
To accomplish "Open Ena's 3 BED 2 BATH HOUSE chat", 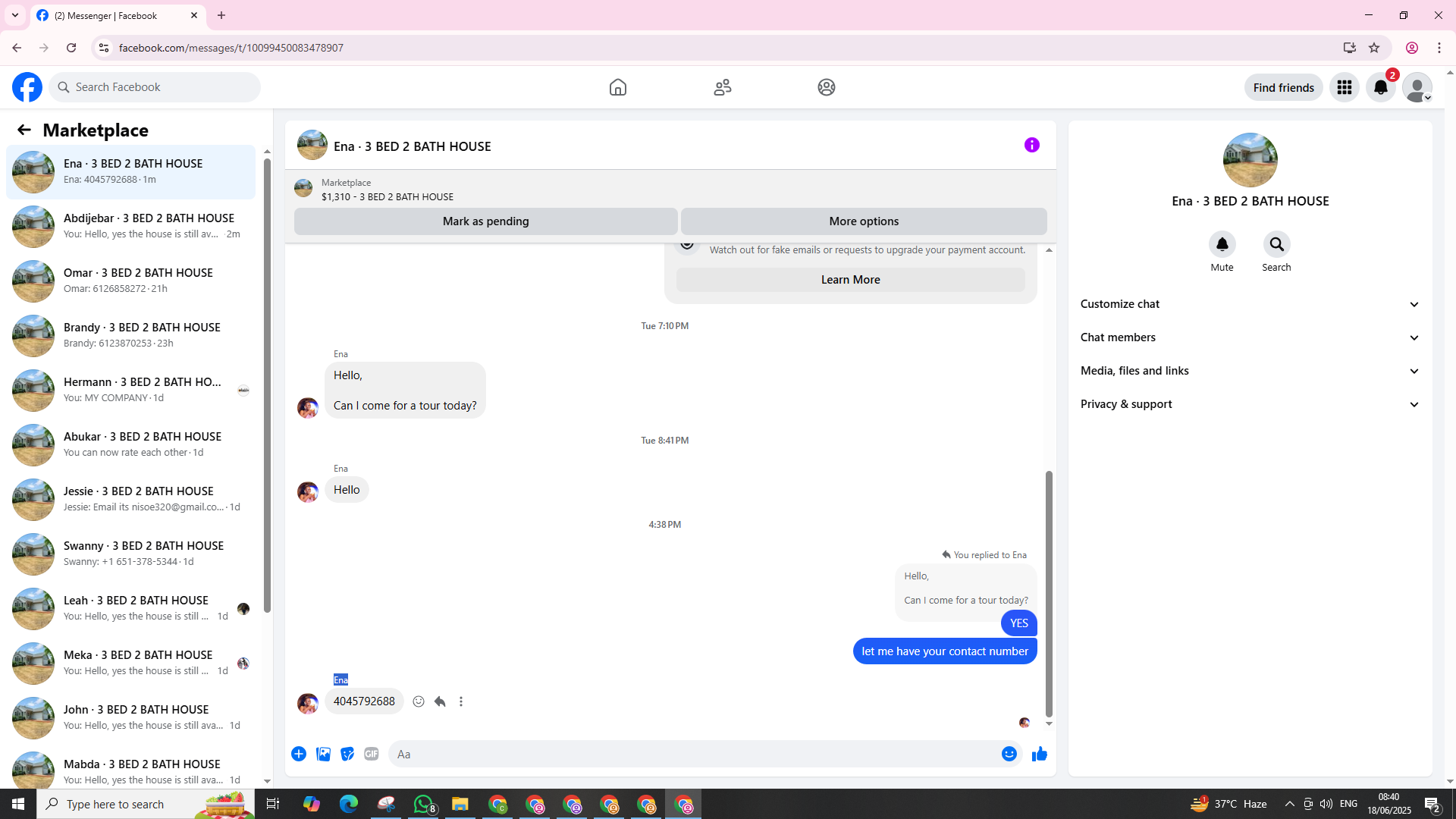I will [x=130, y=172].
